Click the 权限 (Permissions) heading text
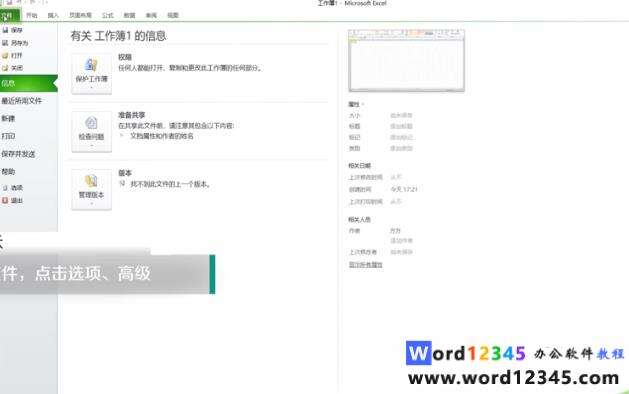The width and height of the screenshot is (629, 394). pos(125,57)
